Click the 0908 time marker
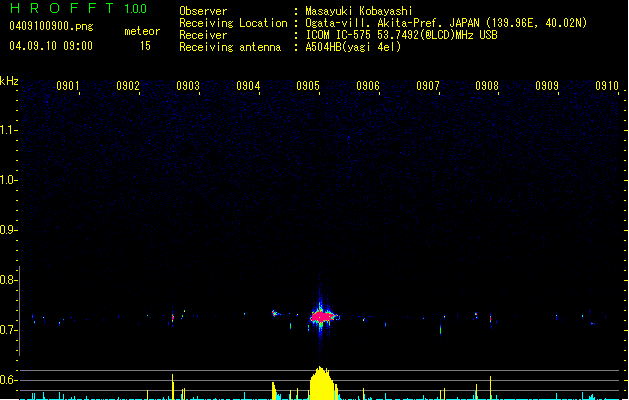629x400 pixels. (x=487, y=86)
